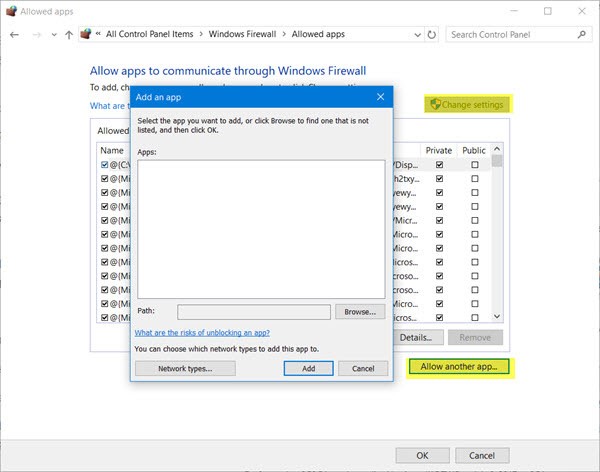Viewport: 600px width, 472px height.
Task: Click the Apps list box in dialog
Action: pyautogui.click(x=261, y=229)
